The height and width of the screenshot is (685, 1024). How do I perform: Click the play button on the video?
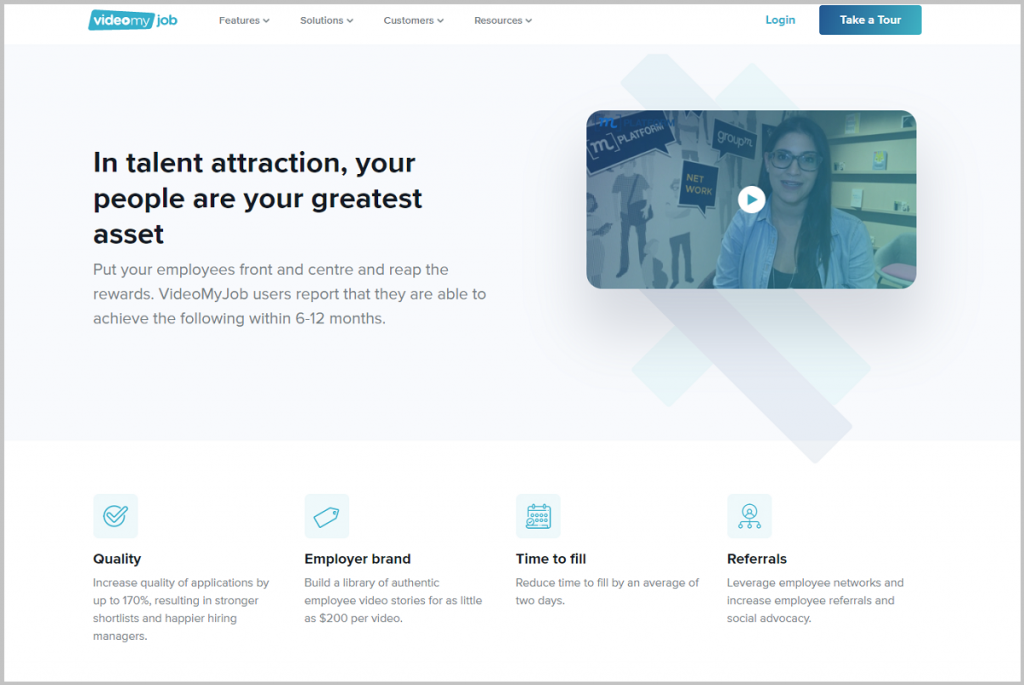(x=751, y=200)
